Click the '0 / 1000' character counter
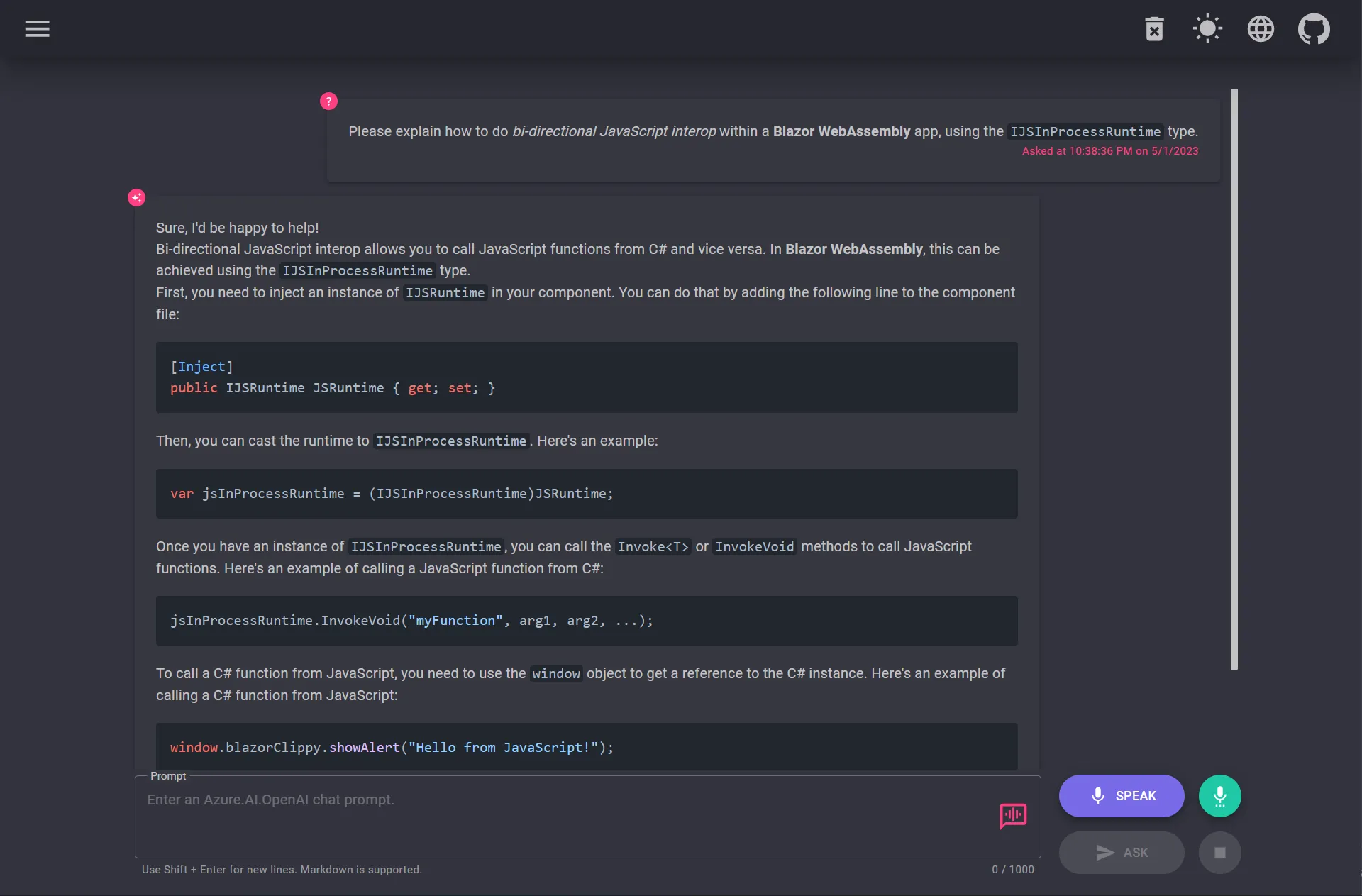 point(1012,869)
